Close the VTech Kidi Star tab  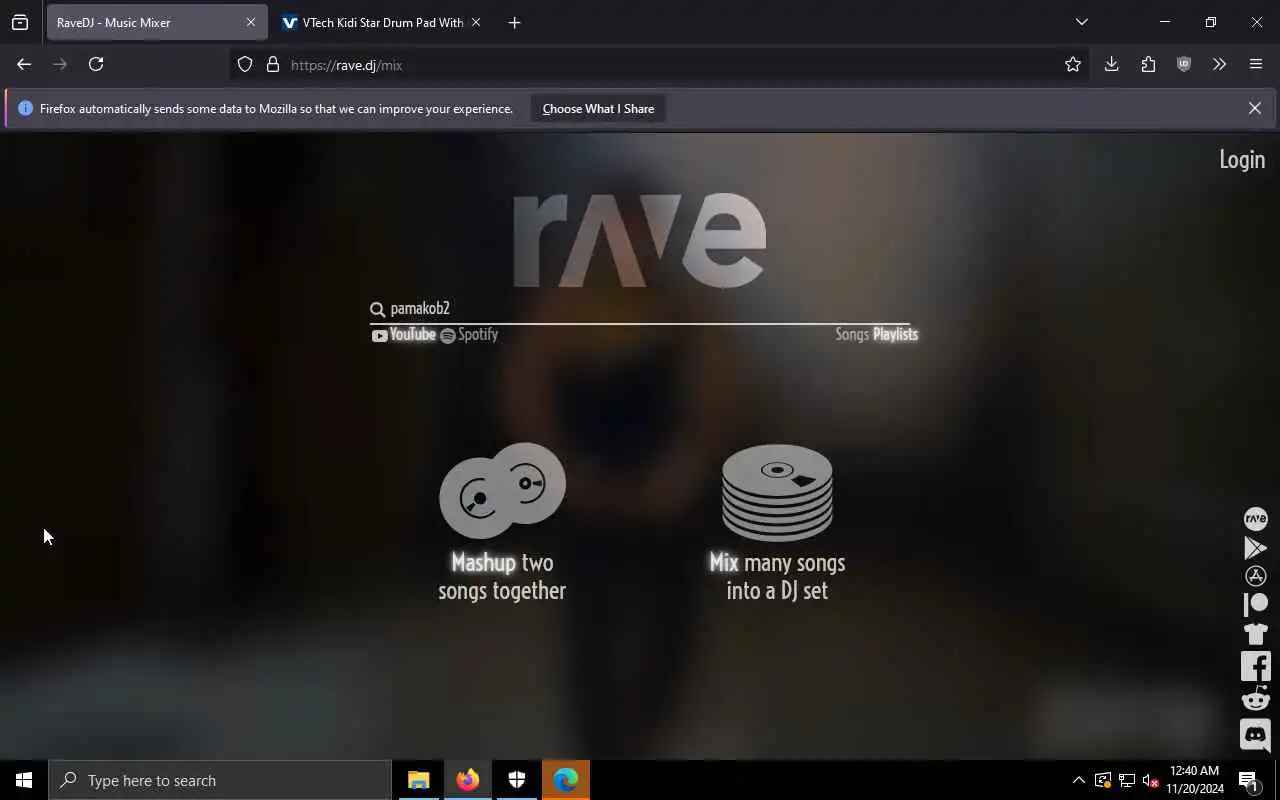point(476,22)
